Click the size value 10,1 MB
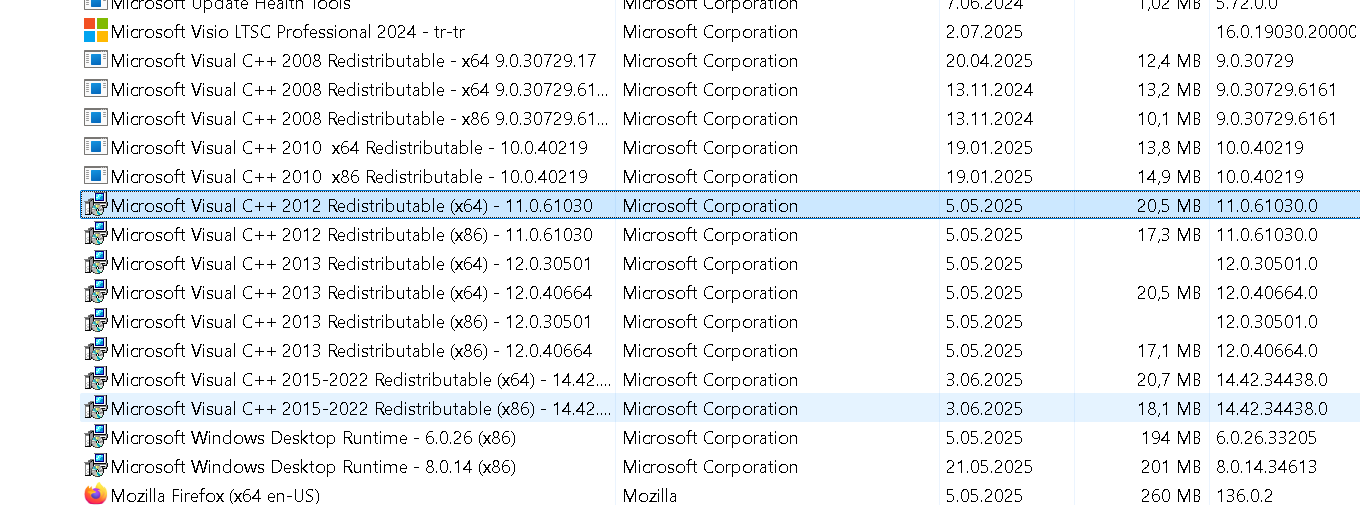1360x505 pixels. coord(1169,119)
